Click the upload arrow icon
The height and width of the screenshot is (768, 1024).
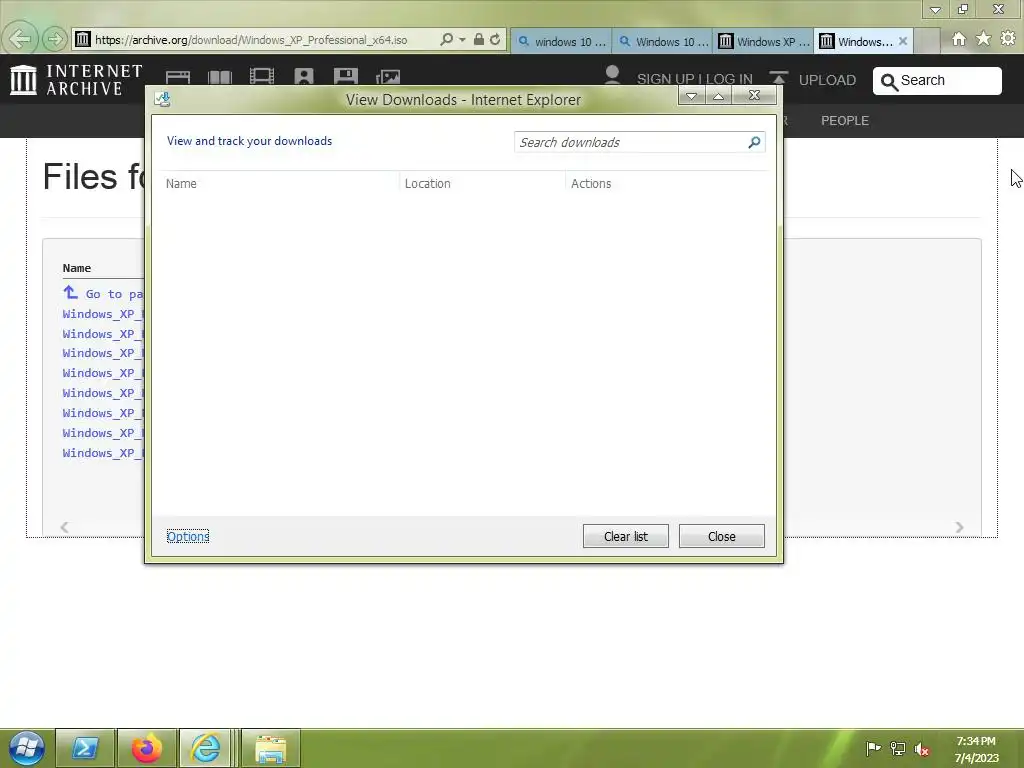coord(778,78)
